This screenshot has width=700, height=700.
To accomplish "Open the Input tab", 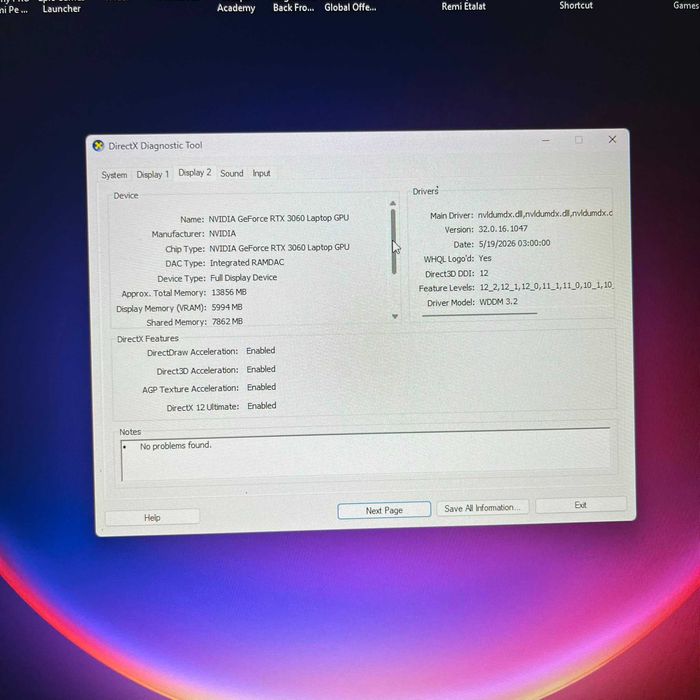I will 262,173.
